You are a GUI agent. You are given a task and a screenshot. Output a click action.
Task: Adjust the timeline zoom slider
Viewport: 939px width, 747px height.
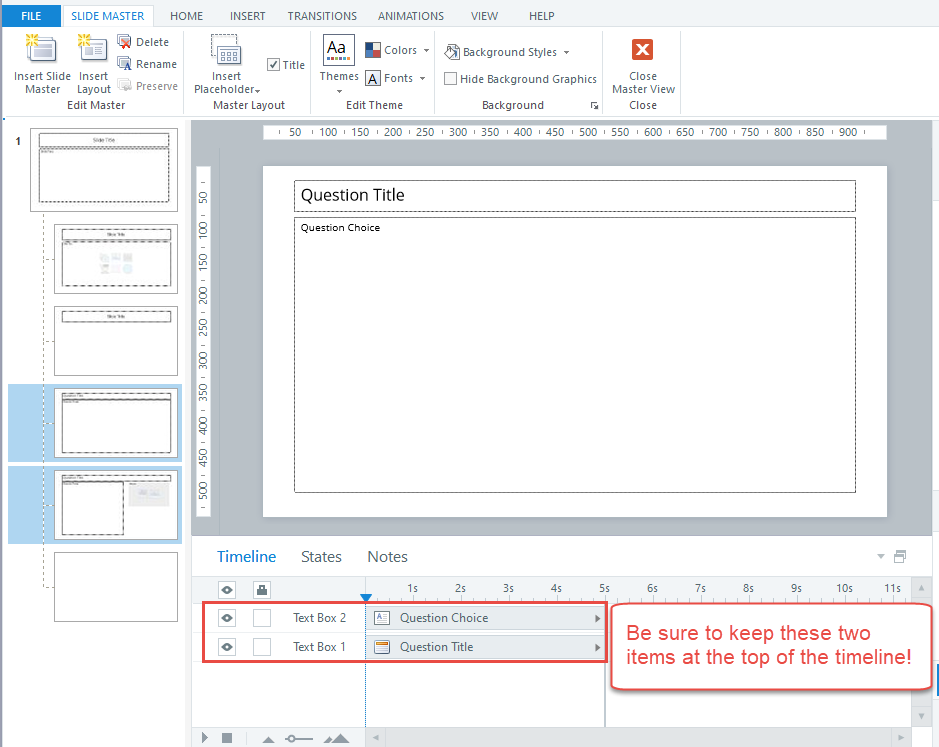(298, 738)
